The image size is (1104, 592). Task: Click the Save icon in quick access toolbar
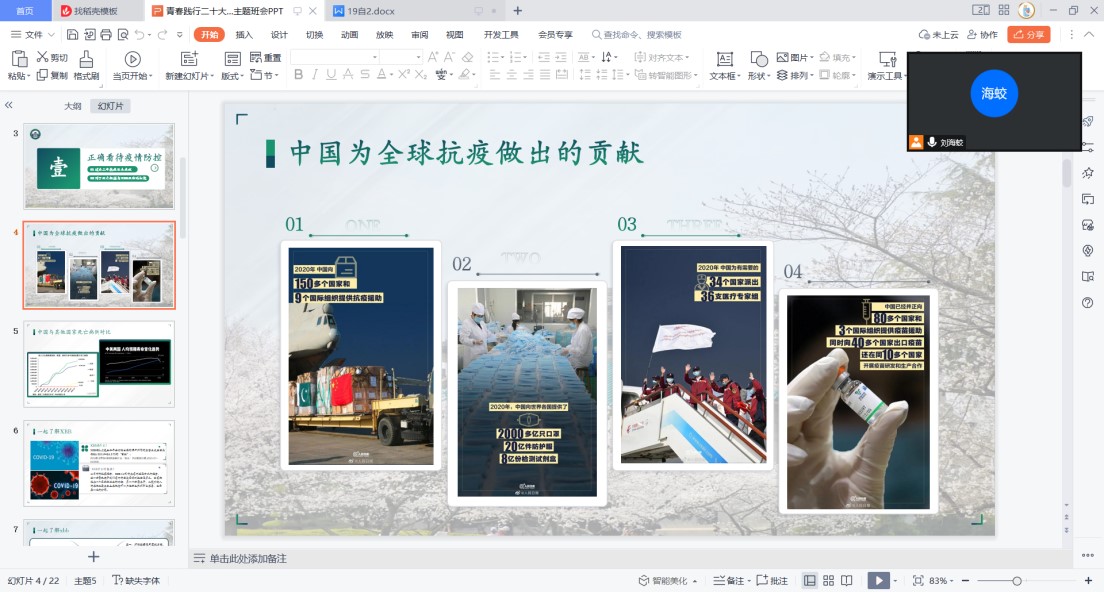[x=70, y=34]
